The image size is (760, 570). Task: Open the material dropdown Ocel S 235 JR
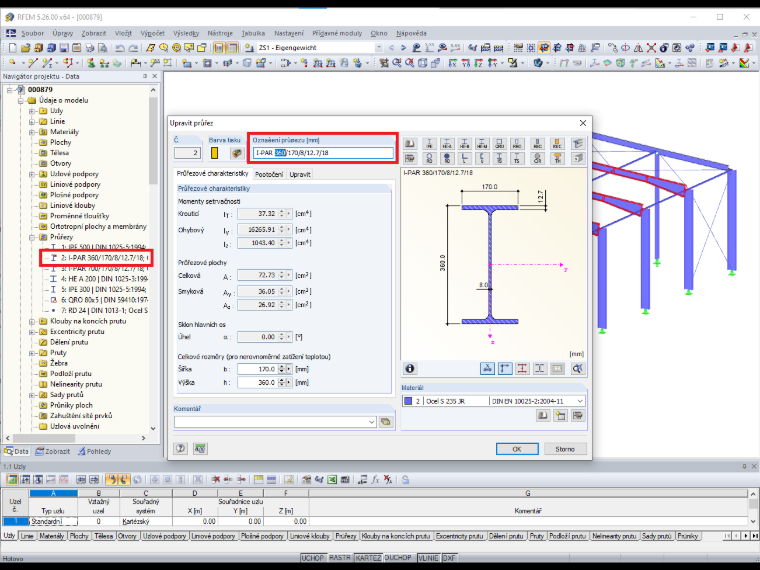(x=580, y=401)
